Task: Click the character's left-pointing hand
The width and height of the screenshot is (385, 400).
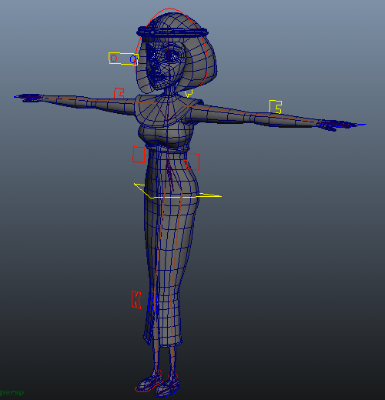Action: (x=28, y=97)
